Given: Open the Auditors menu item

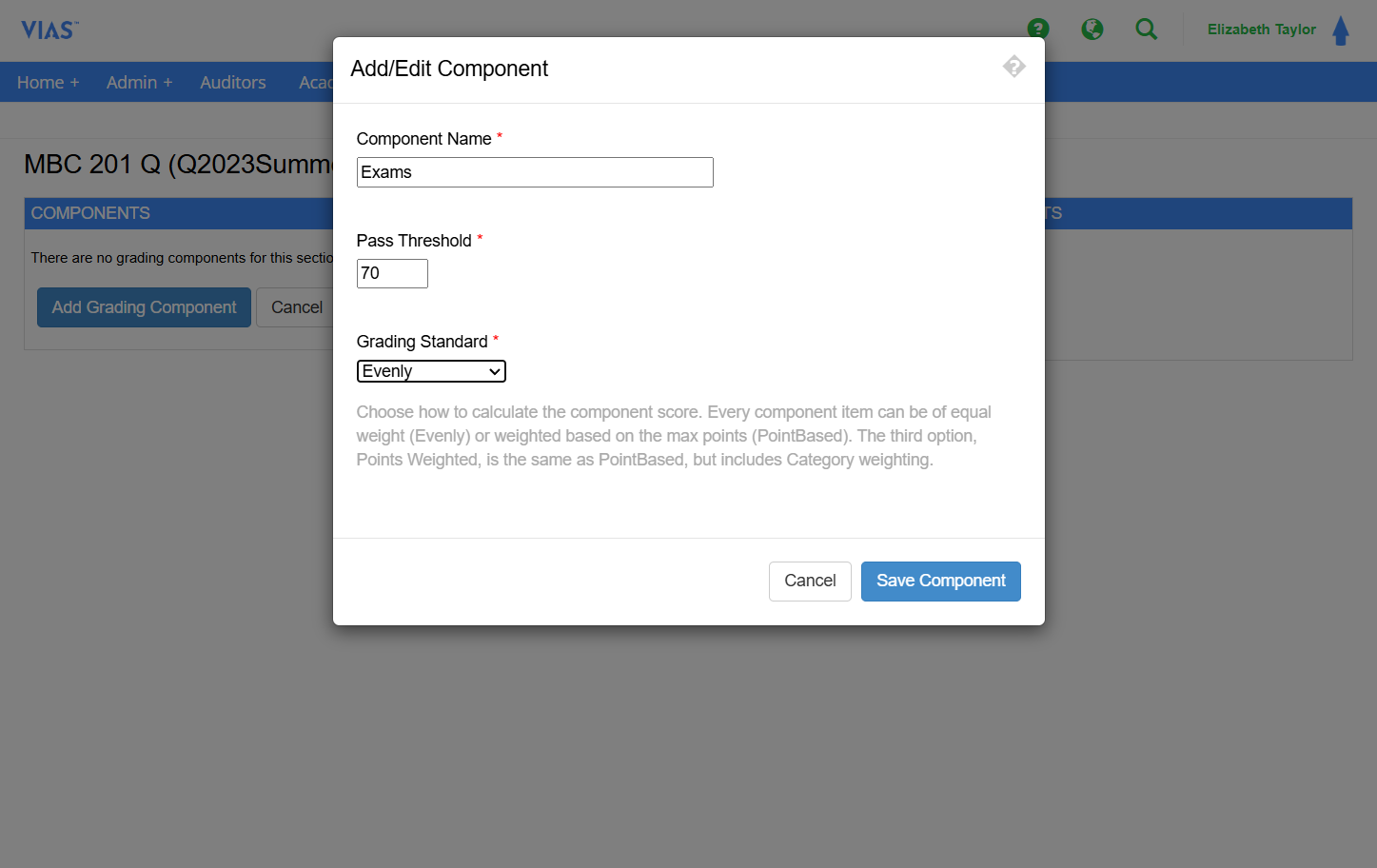Looking at the screenshot, I should coord(232,83).
